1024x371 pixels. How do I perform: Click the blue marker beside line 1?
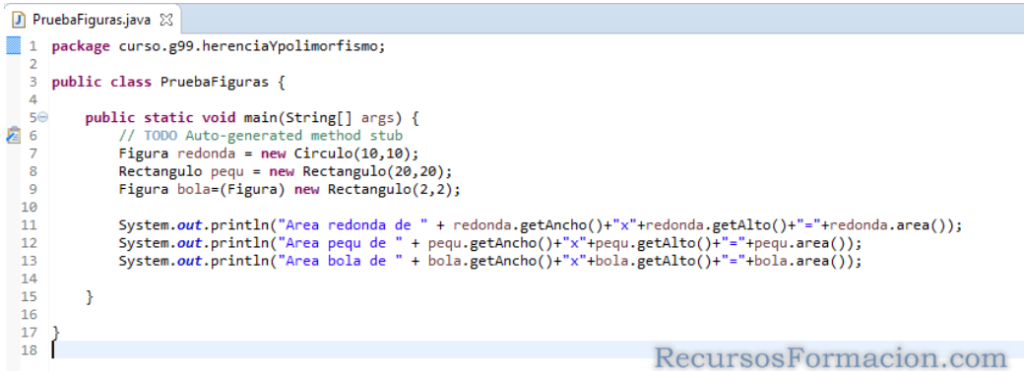13,46
